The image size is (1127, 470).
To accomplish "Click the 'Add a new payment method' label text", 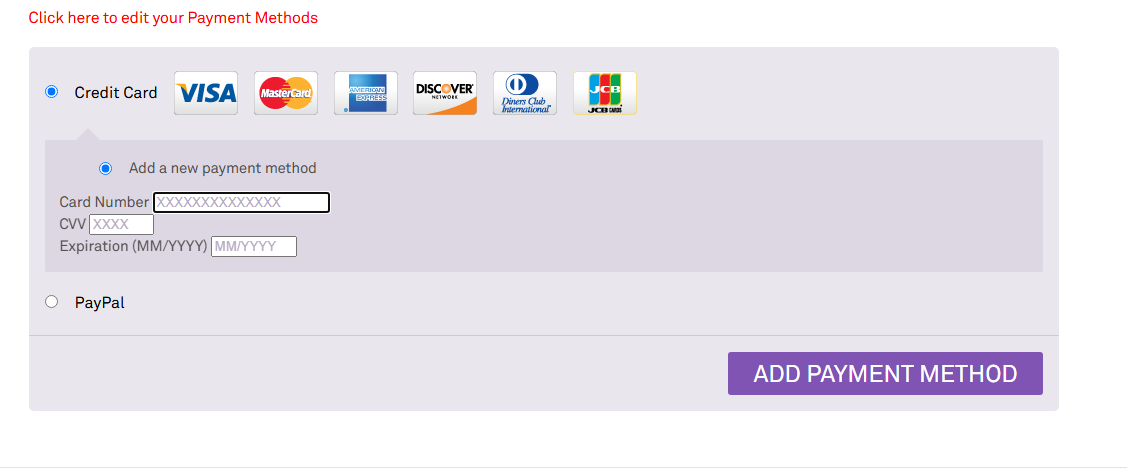I will click(223, 168).
